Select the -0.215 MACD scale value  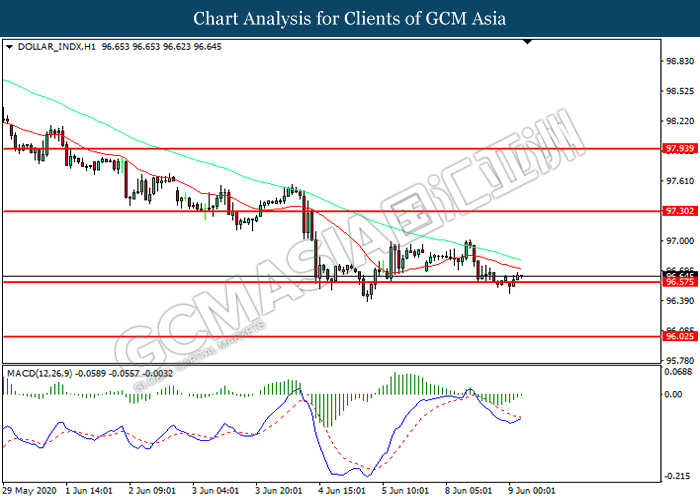pos(679,476)
